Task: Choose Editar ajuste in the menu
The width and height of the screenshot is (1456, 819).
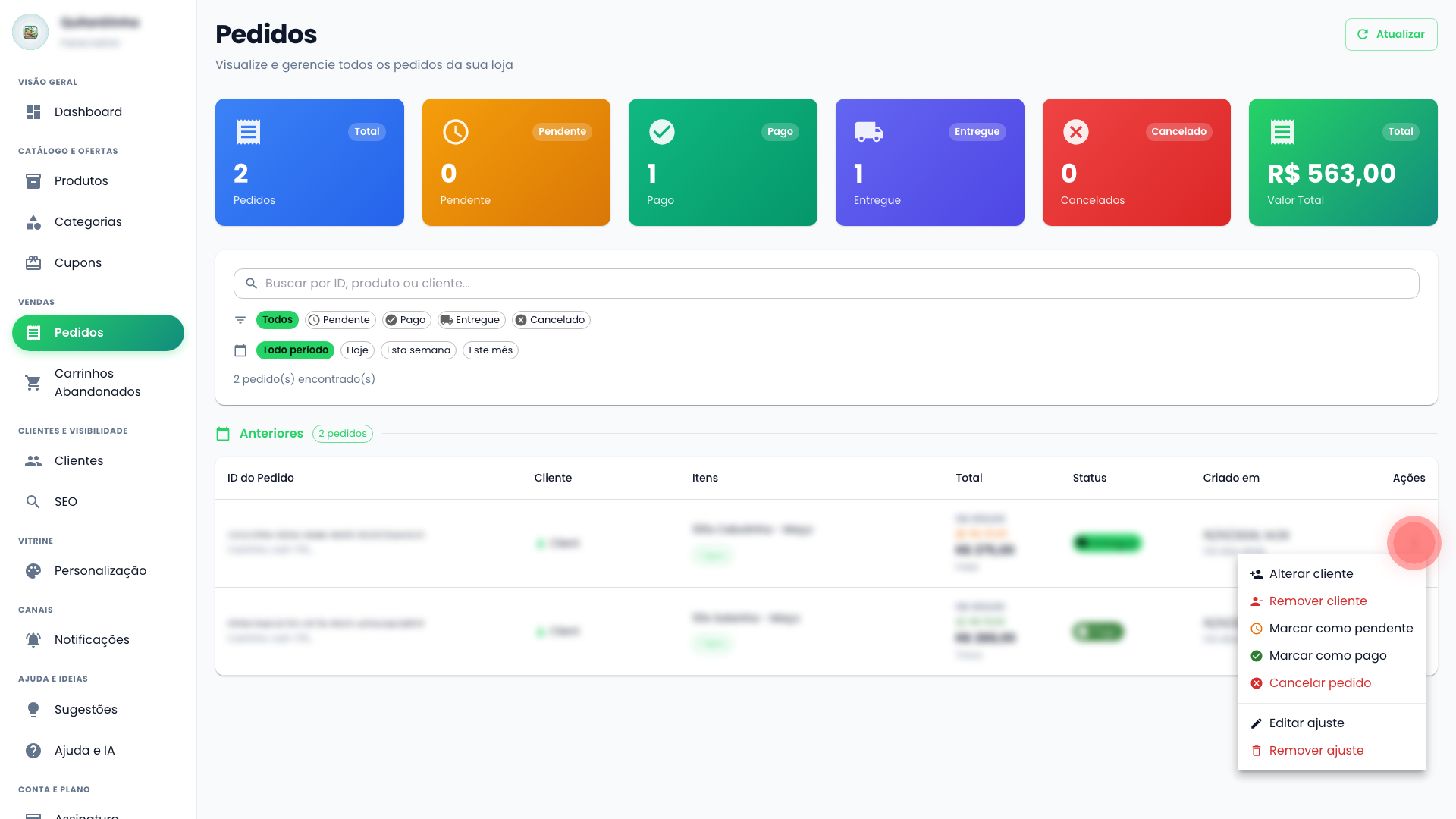Action: 1332,723
